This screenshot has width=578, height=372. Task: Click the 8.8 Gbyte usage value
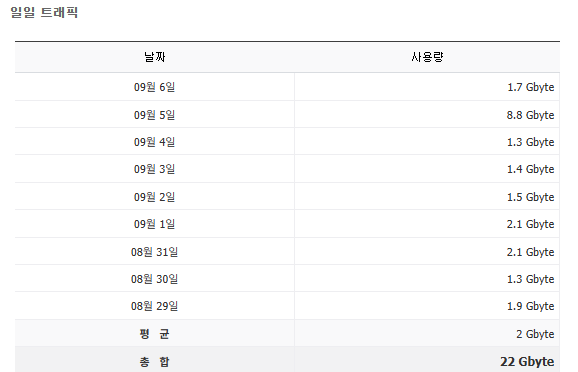(530, 115)
